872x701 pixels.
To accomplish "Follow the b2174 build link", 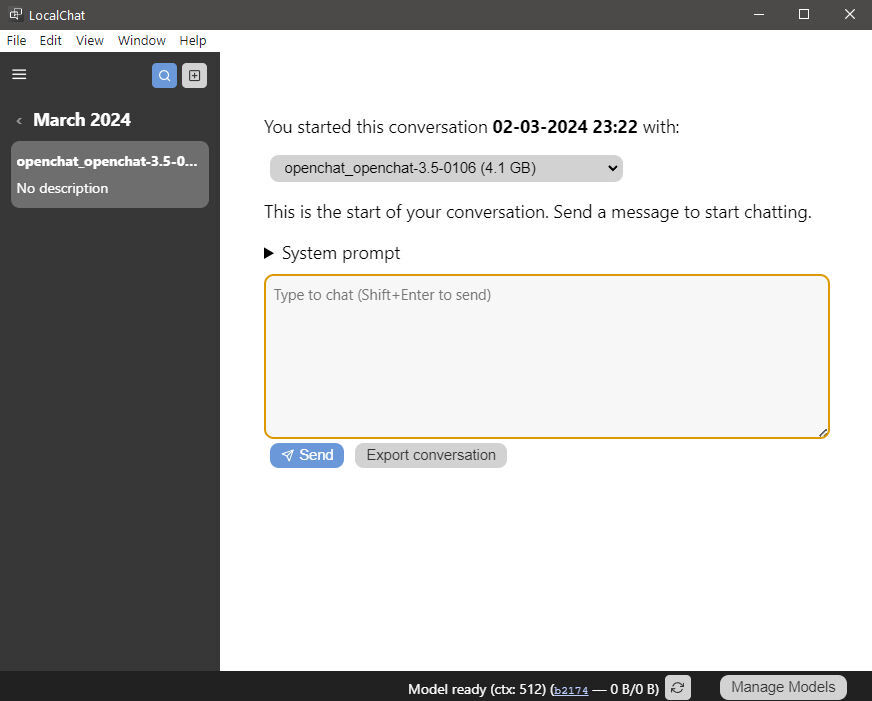I will pos(571,689).
